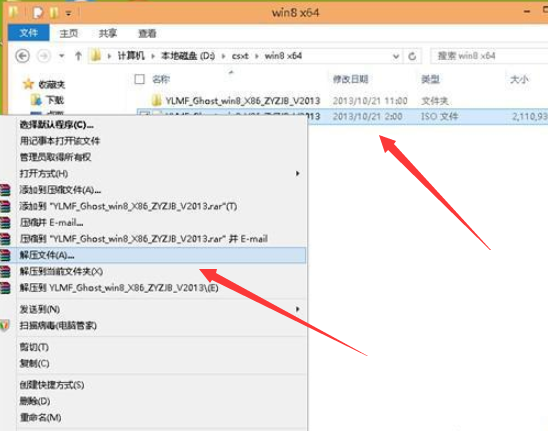Expand the 发送到(N) submenu arrow
Screen dimensions: 548x431
tap(297, 309)
